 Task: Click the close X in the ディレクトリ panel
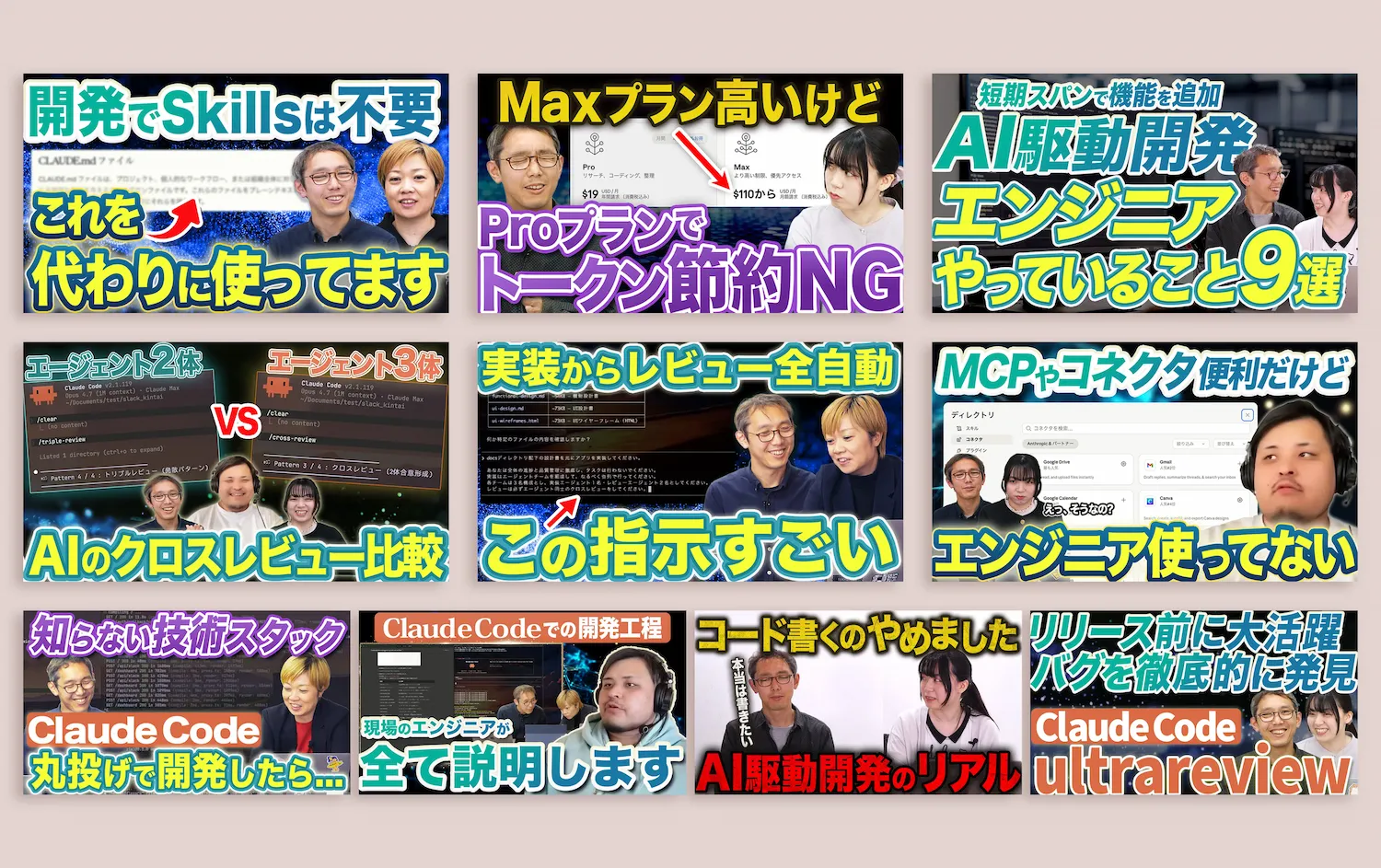1248,415
